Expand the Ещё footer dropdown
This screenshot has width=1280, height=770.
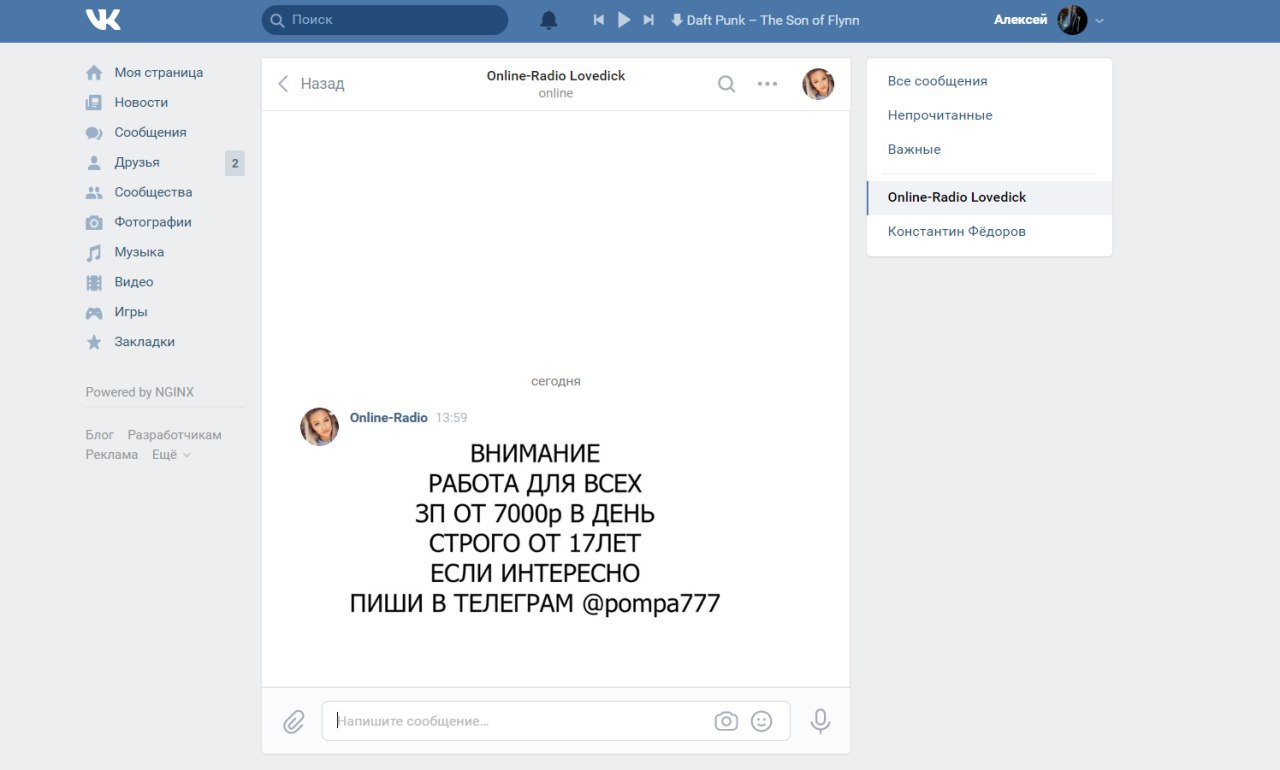pyautogui.click(x=170, y=454)
